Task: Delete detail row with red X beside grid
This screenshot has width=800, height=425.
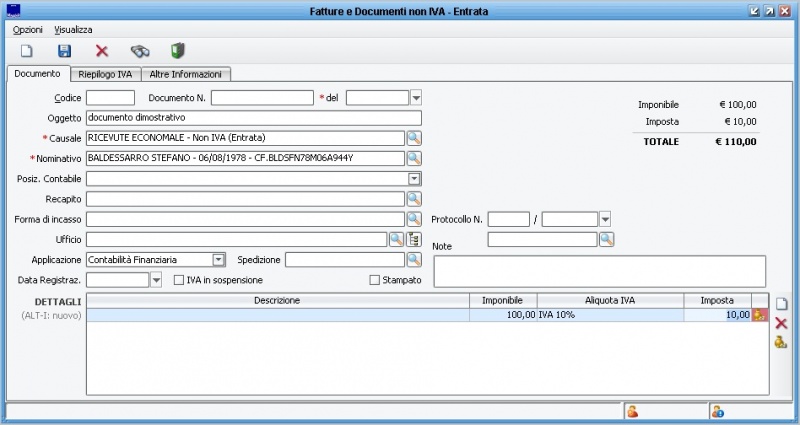Action: pyautogui.click(x=781, y=323)
